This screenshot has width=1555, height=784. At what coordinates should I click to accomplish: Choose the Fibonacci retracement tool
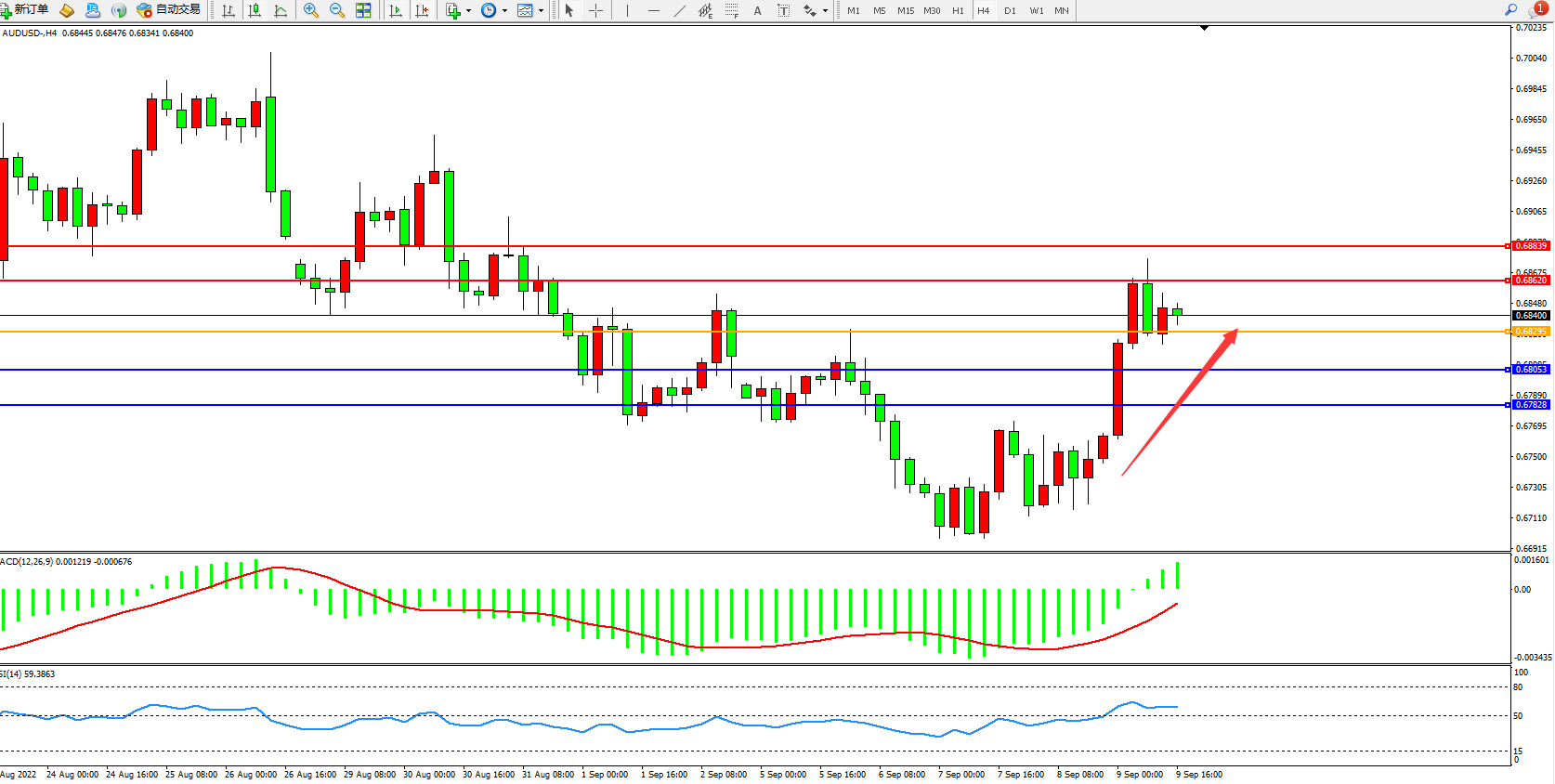pos(732,10)
